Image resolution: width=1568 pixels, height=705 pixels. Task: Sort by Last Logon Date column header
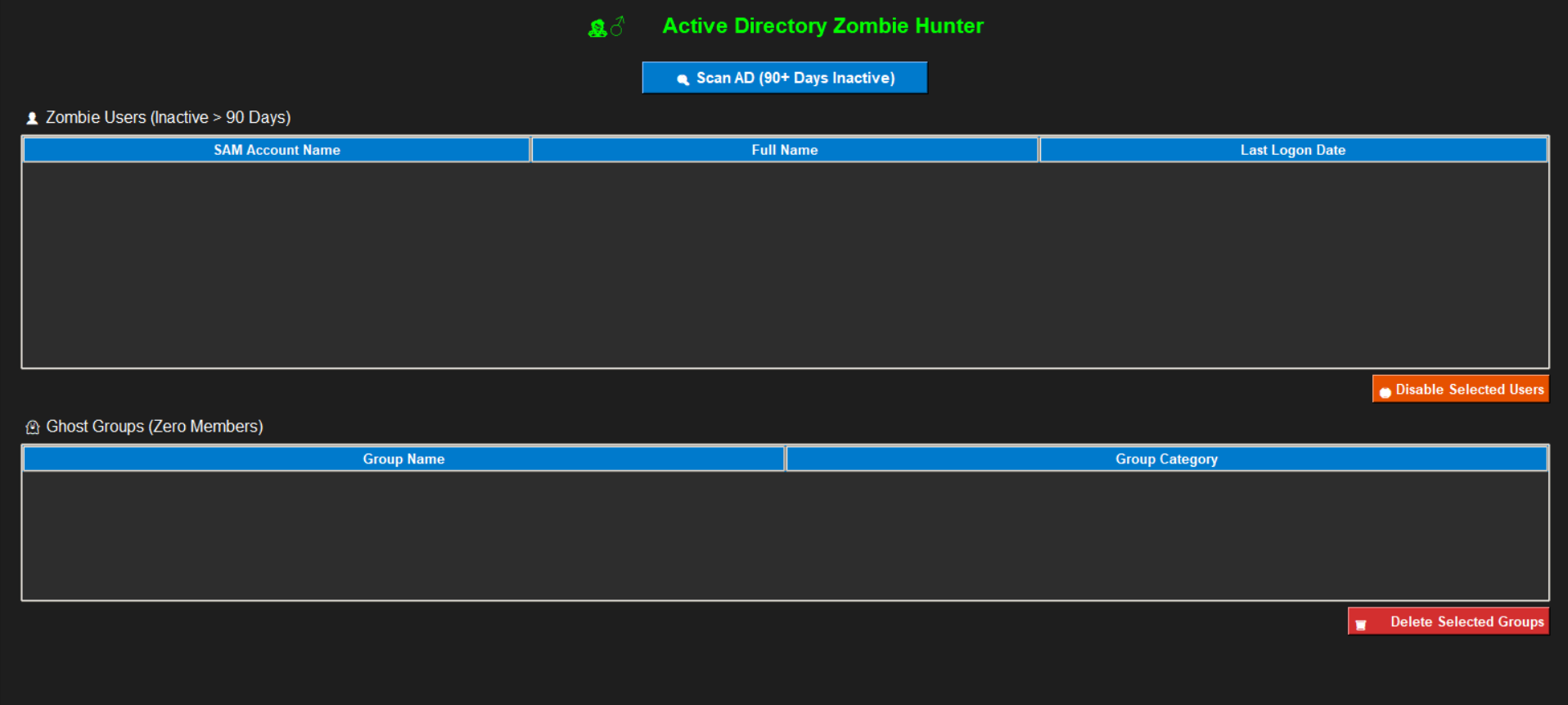[x=1293, y=150]
